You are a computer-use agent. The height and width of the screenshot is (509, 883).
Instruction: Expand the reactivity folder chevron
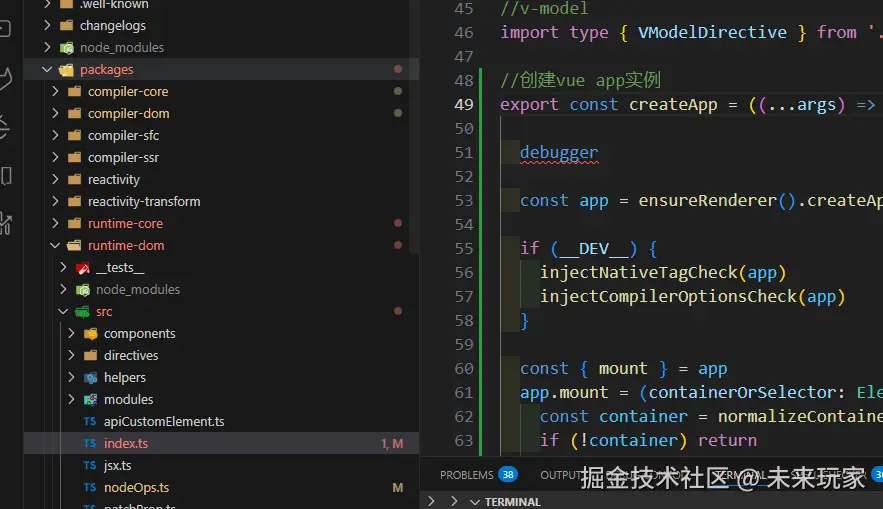tap(55, 179)
